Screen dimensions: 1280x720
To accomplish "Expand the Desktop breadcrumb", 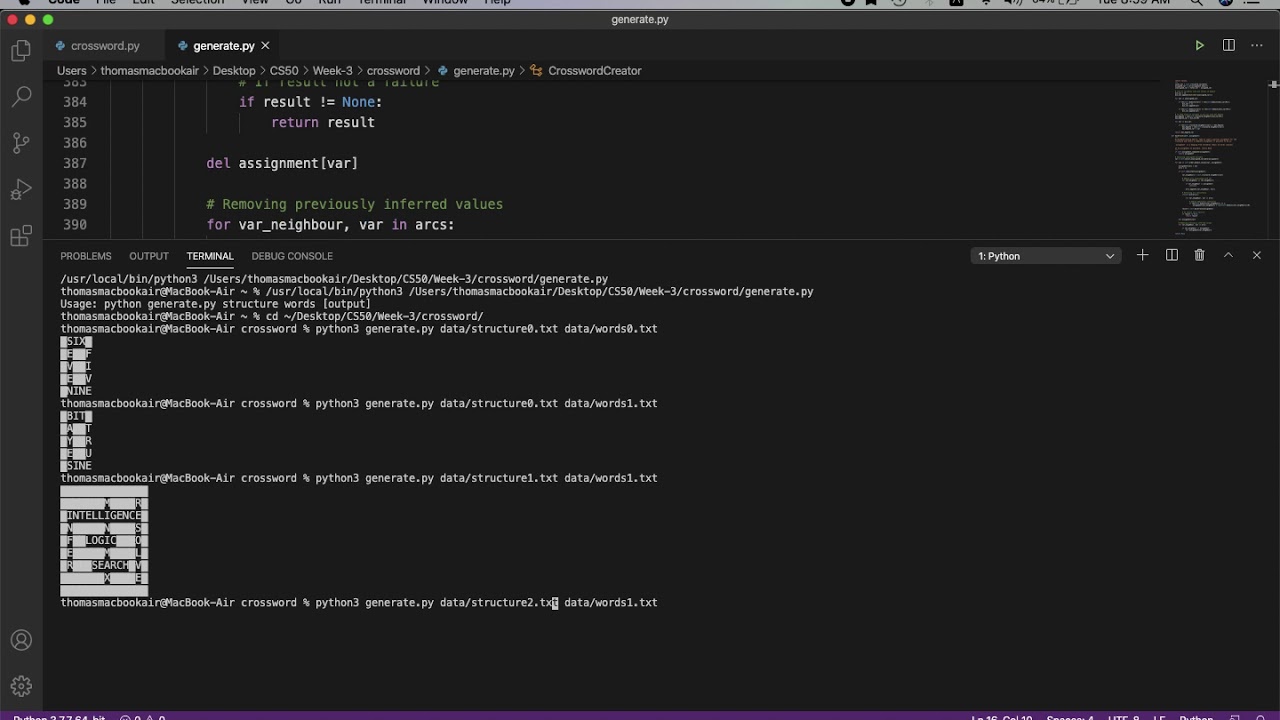I will pyautogui.click(x=234, y=71).
